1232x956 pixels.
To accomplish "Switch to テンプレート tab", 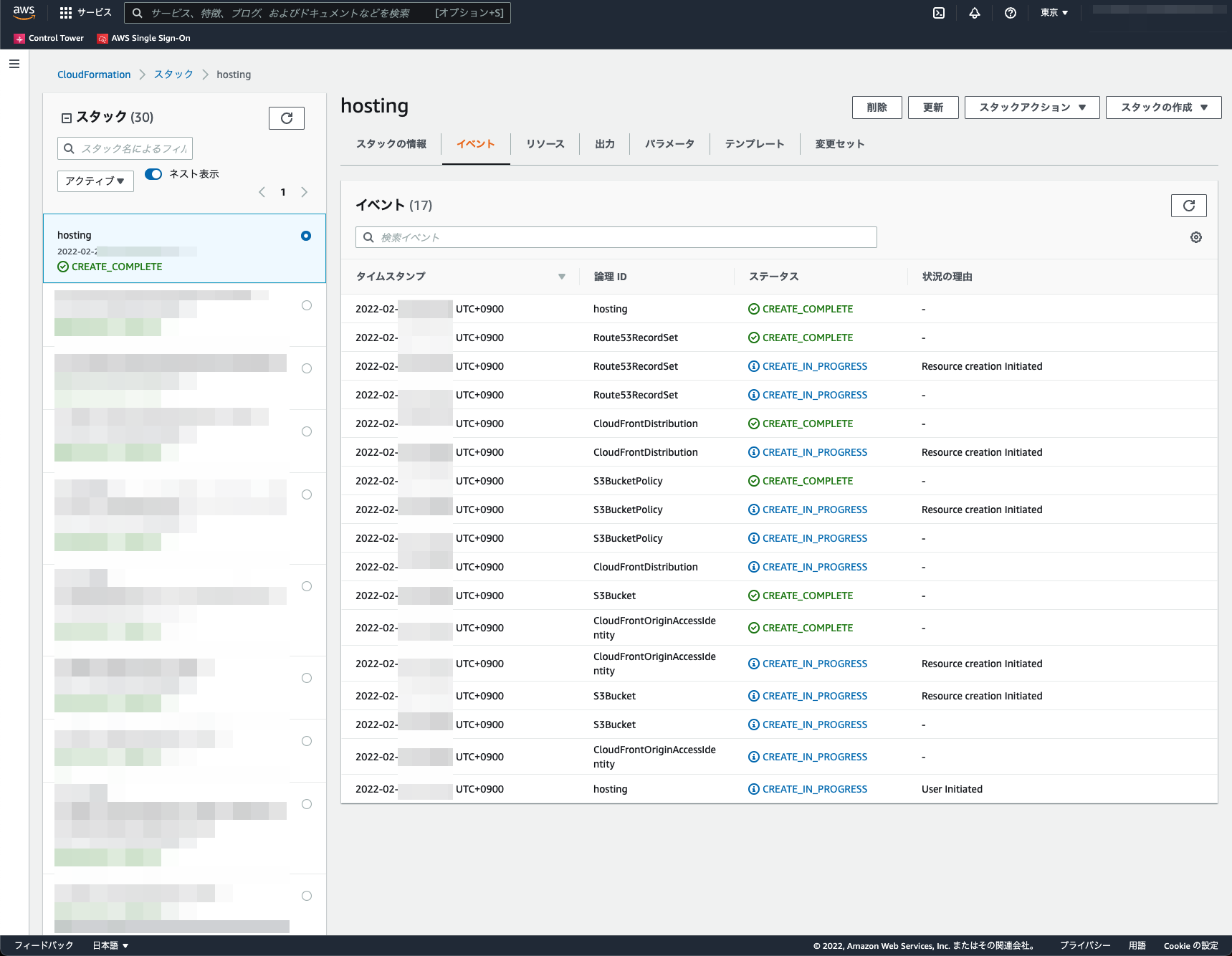I will [755, 144].
